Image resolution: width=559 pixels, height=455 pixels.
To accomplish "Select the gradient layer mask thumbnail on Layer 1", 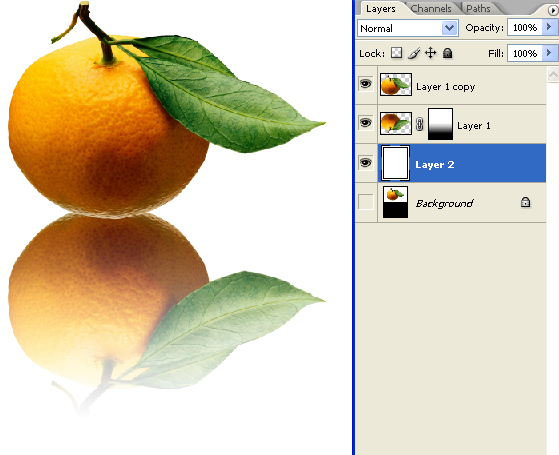I will point(440,124).
